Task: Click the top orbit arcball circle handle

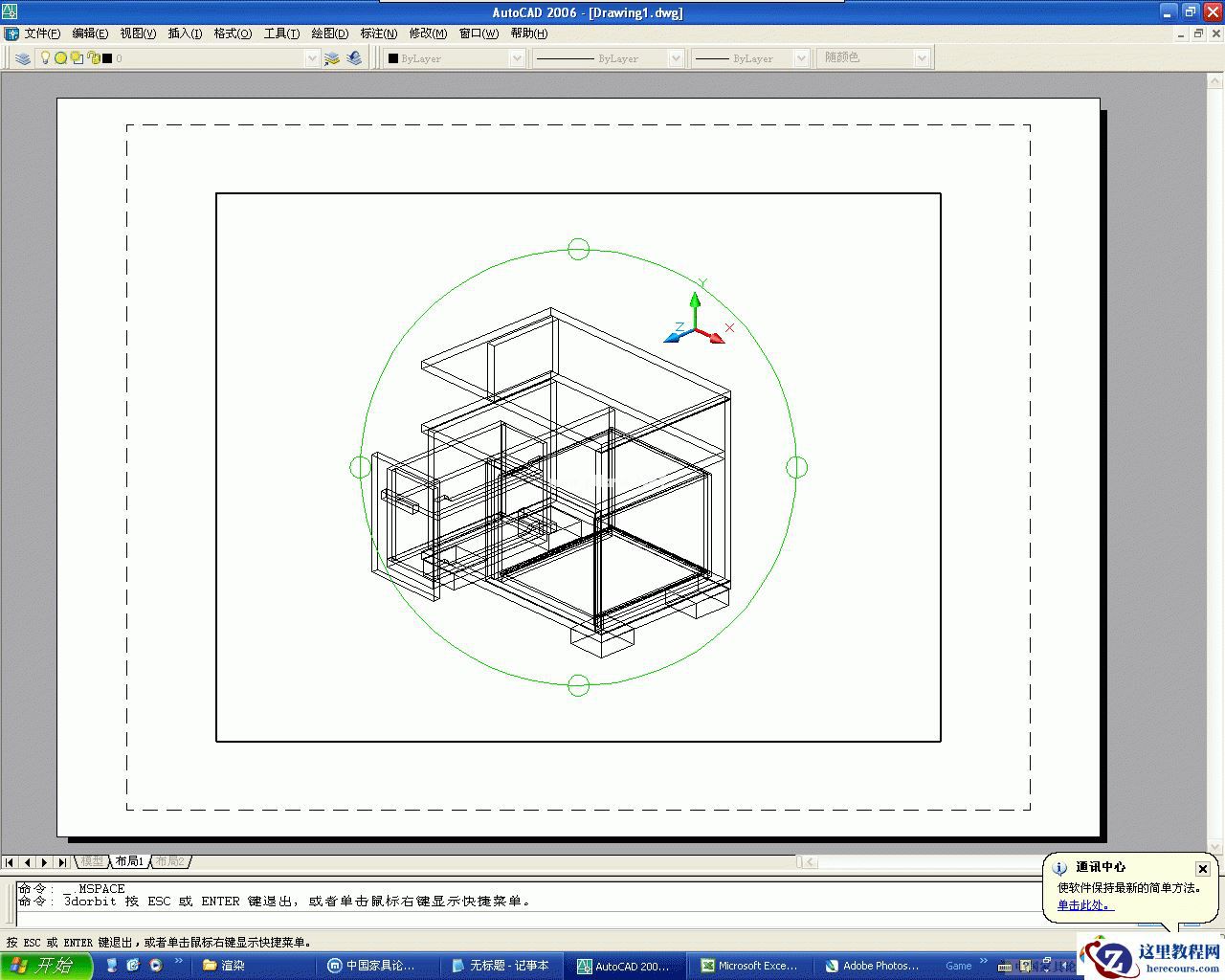Action: click(578, 249)
